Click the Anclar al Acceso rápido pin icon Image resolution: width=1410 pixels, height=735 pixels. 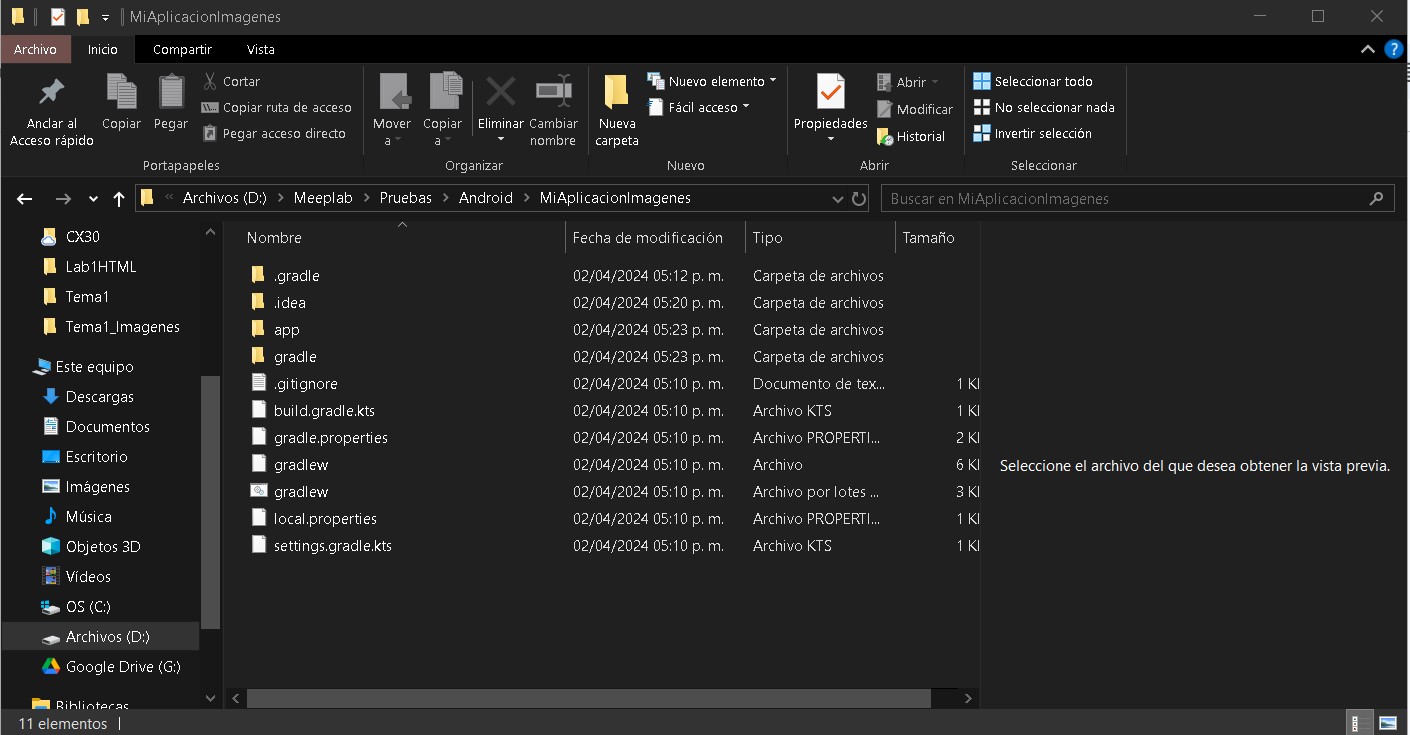[x=51, y=93]
